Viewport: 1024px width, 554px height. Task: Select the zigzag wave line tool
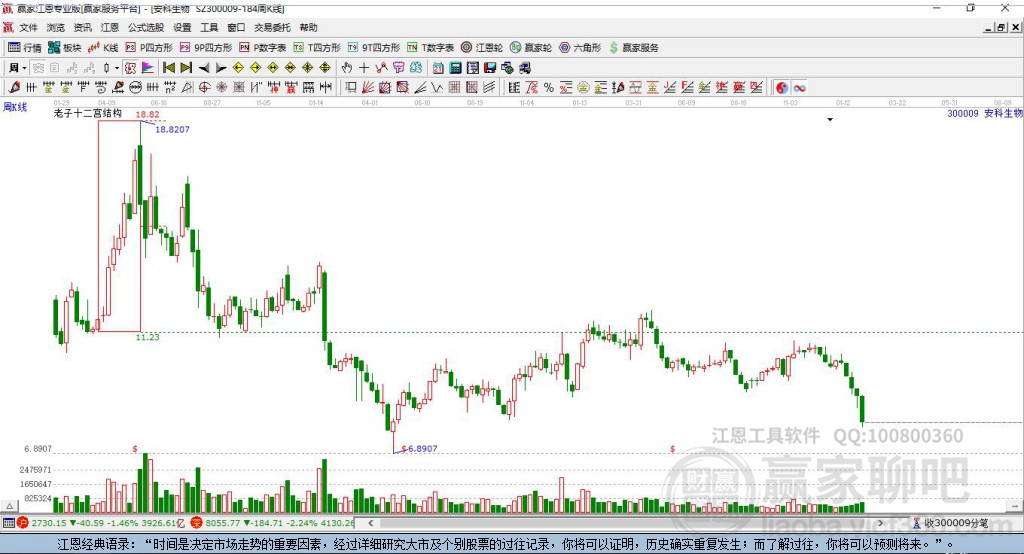(436, 88)
